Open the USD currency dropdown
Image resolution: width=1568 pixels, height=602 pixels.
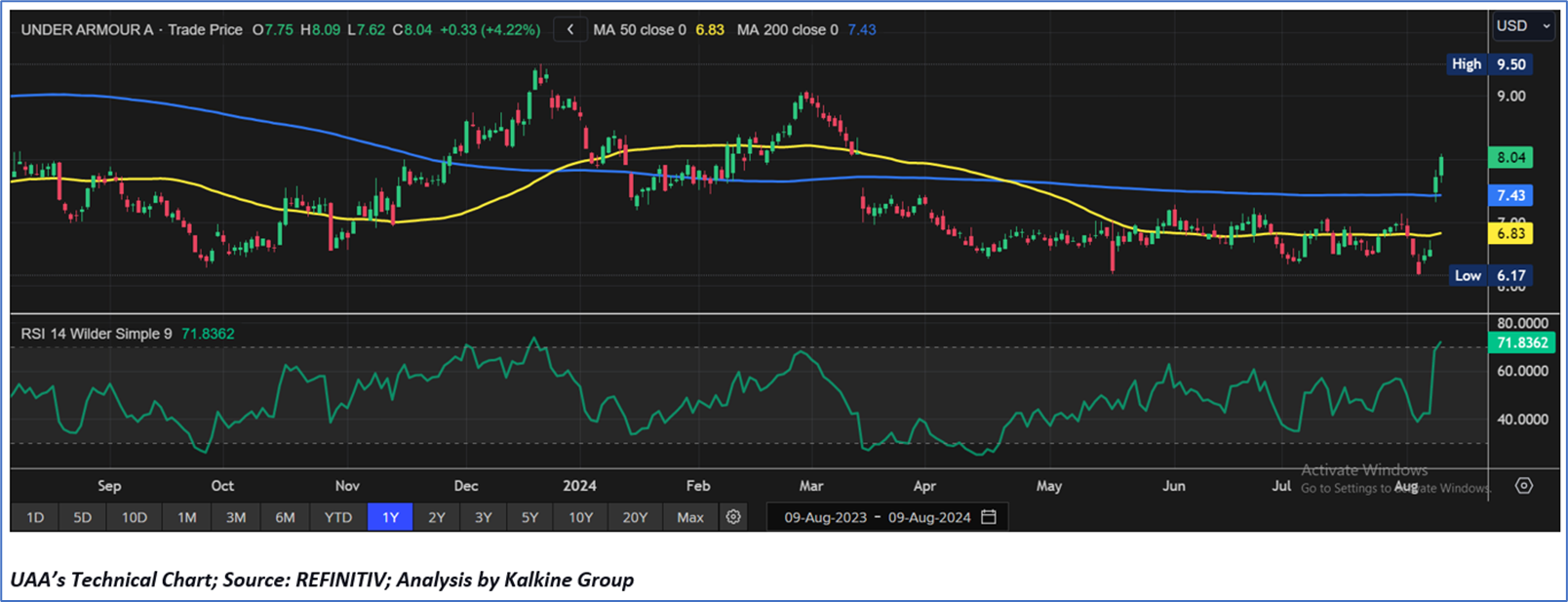(1522, 26)
